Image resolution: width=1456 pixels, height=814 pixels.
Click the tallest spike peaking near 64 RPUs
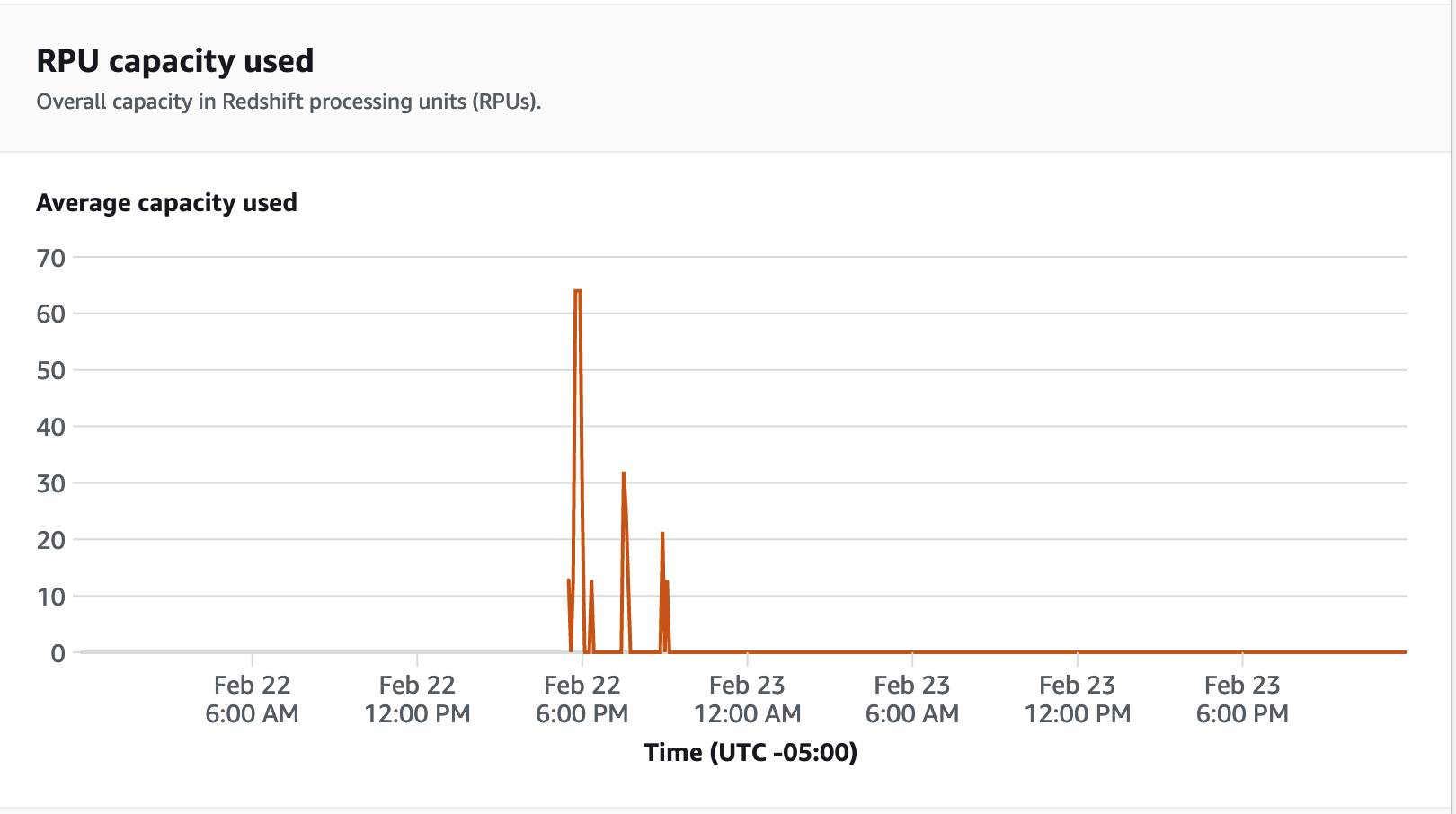[x=578, y=291]
